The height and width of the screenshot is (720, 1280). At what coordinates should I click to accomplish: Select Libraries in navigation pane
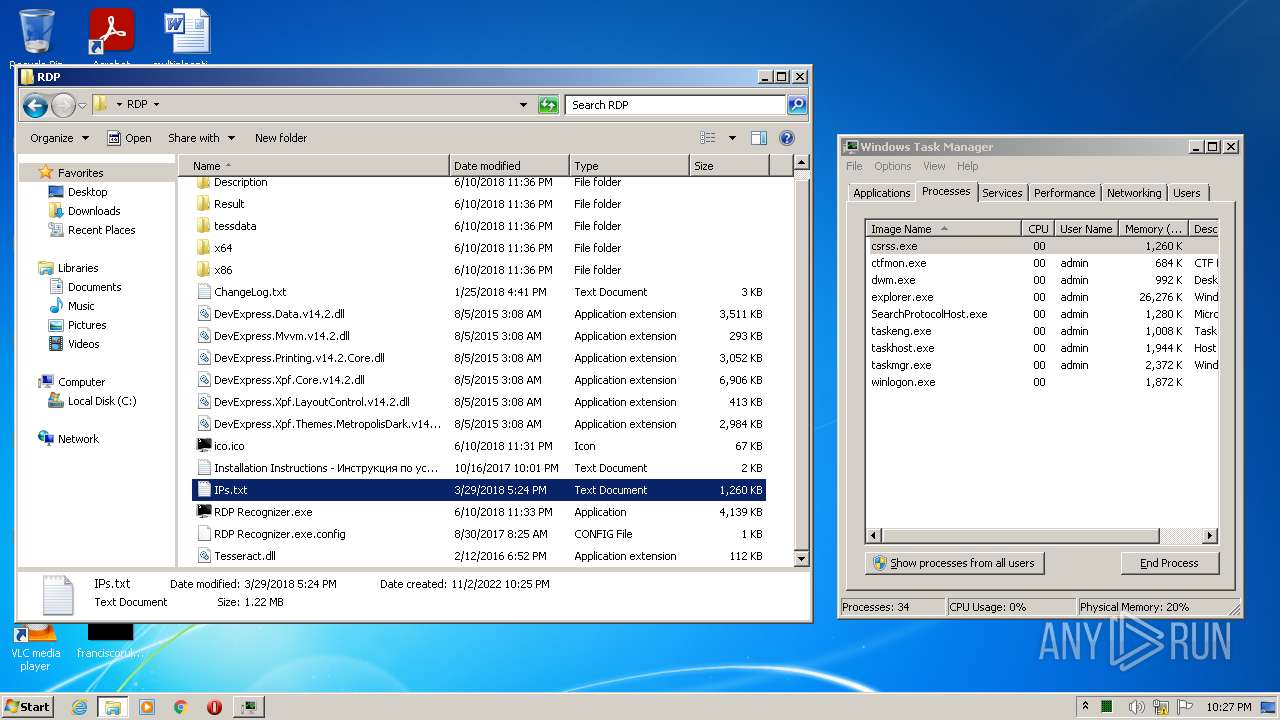tap(78, 268)
